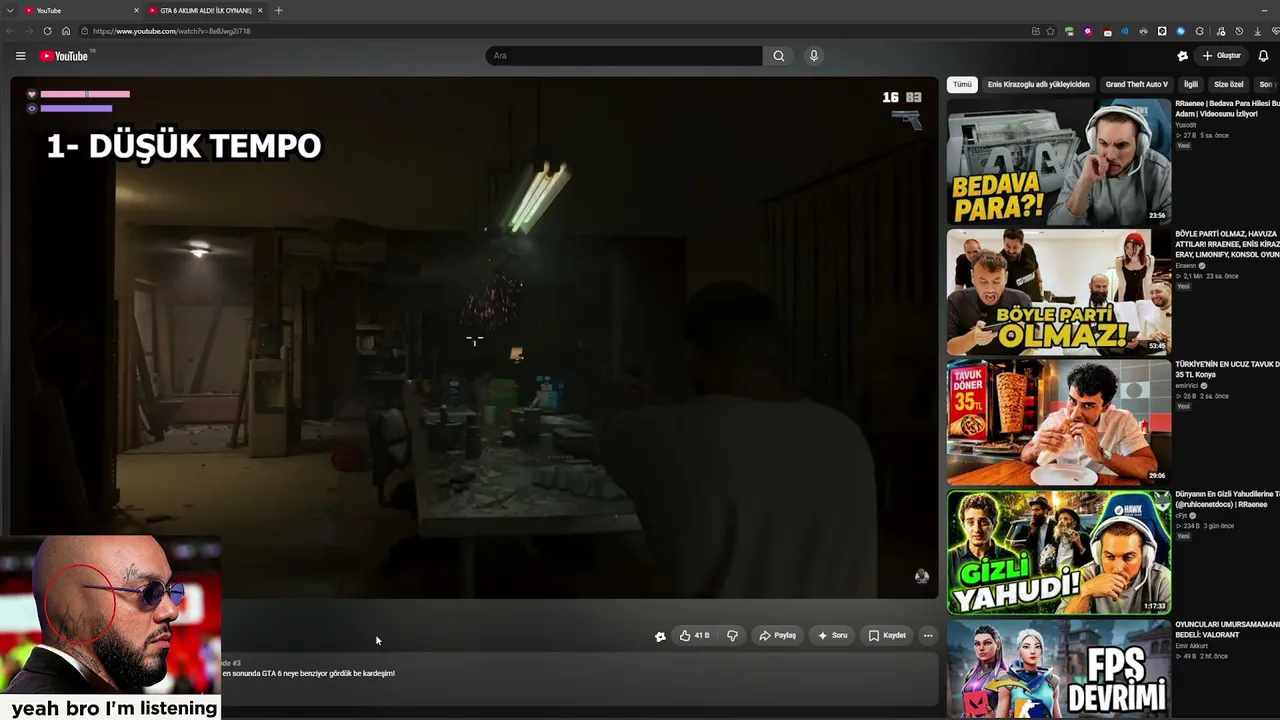The image size is (1280, 720).
Task: Click the green extension icon with badge
Action: 1069,31
